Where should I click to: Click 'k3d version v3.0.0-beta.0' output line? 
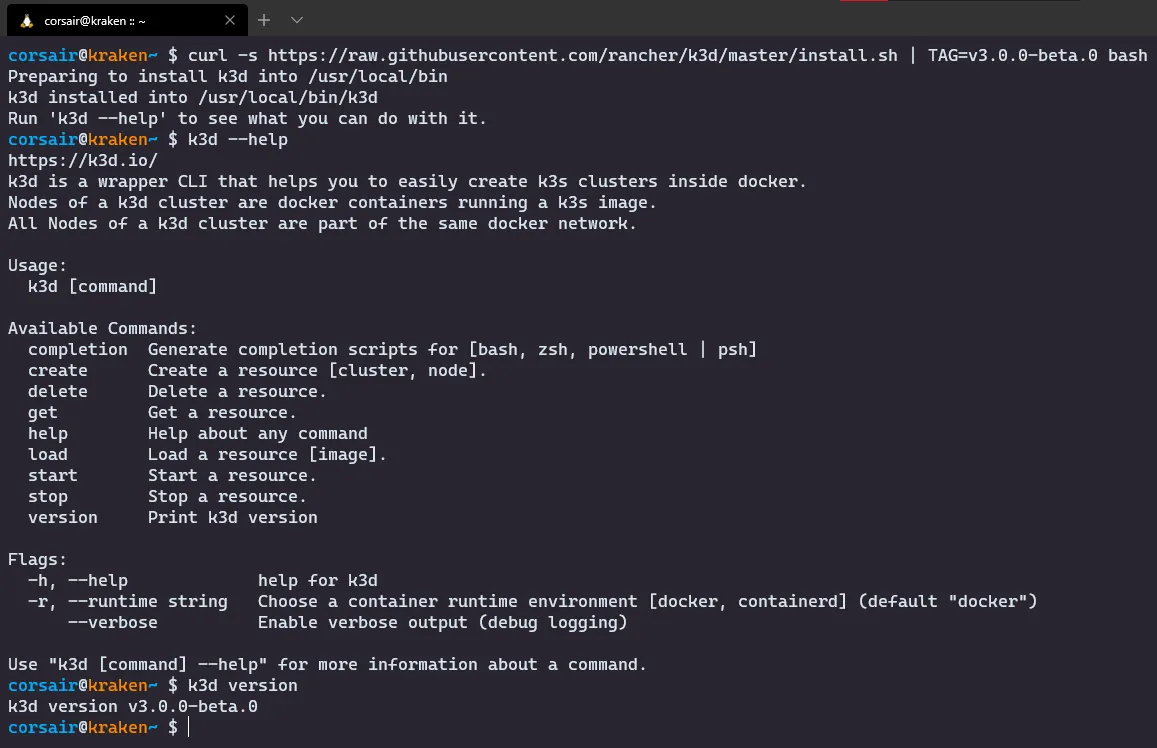coord(133,706)
